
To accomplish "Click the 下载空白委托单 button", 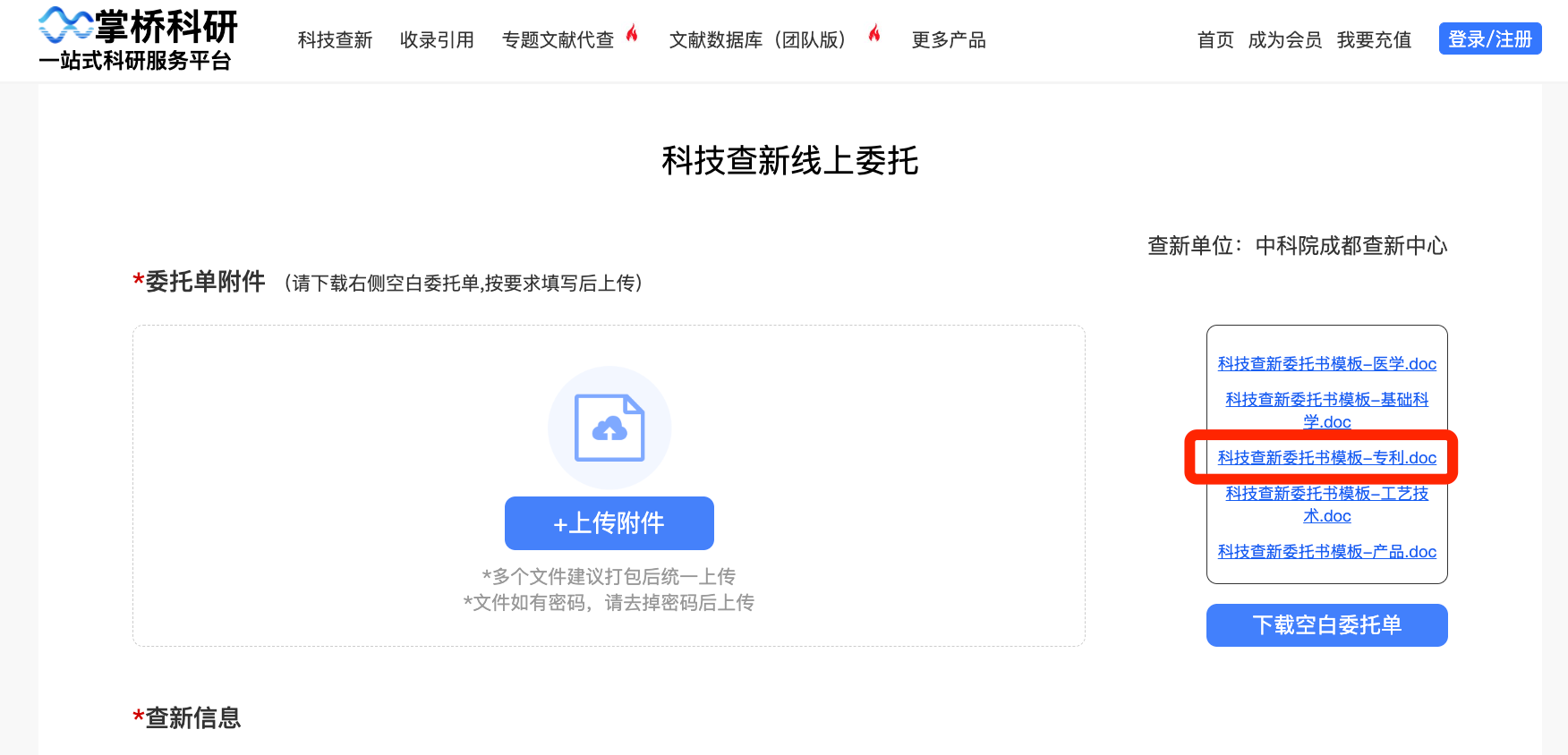I will (1327, 625).
